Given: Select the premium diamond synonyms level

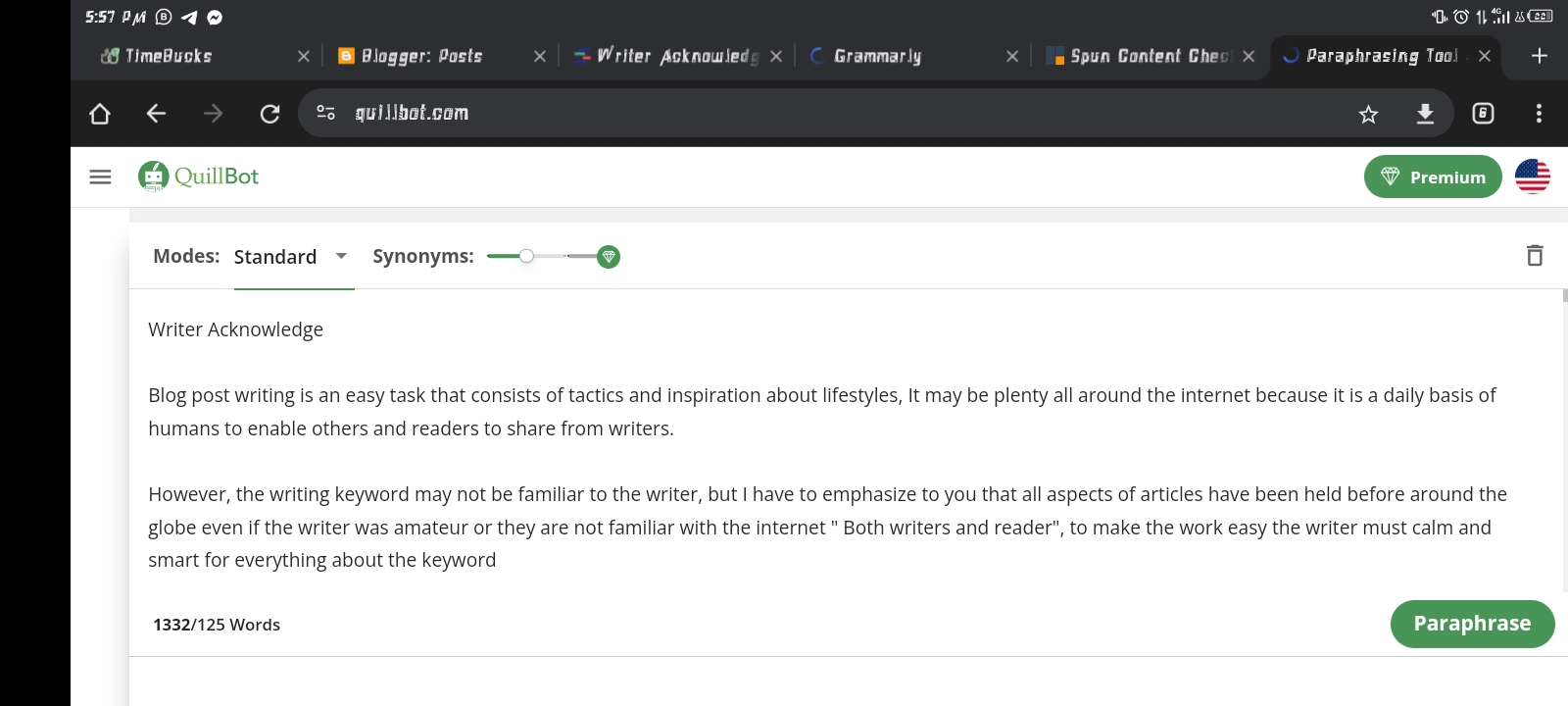Looking at the screenshot, I should tap(609, 257).
